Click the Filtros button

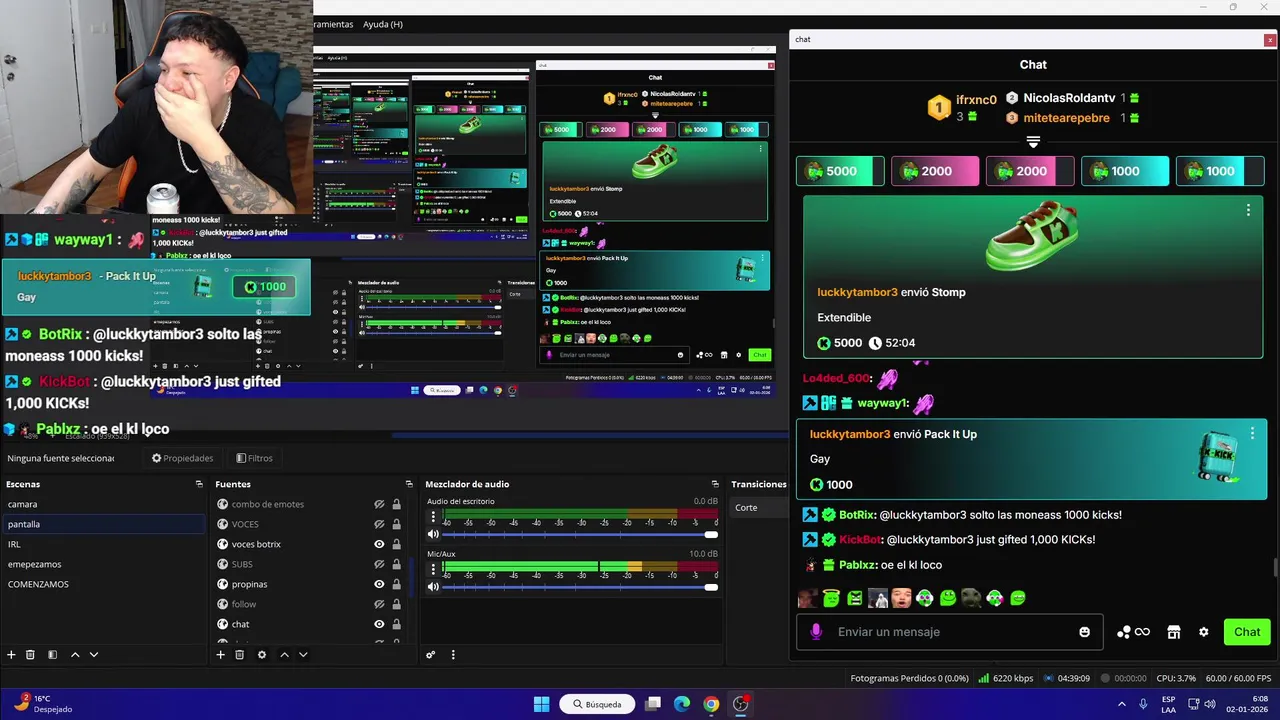pyautogui.click(x=254, y=458)
